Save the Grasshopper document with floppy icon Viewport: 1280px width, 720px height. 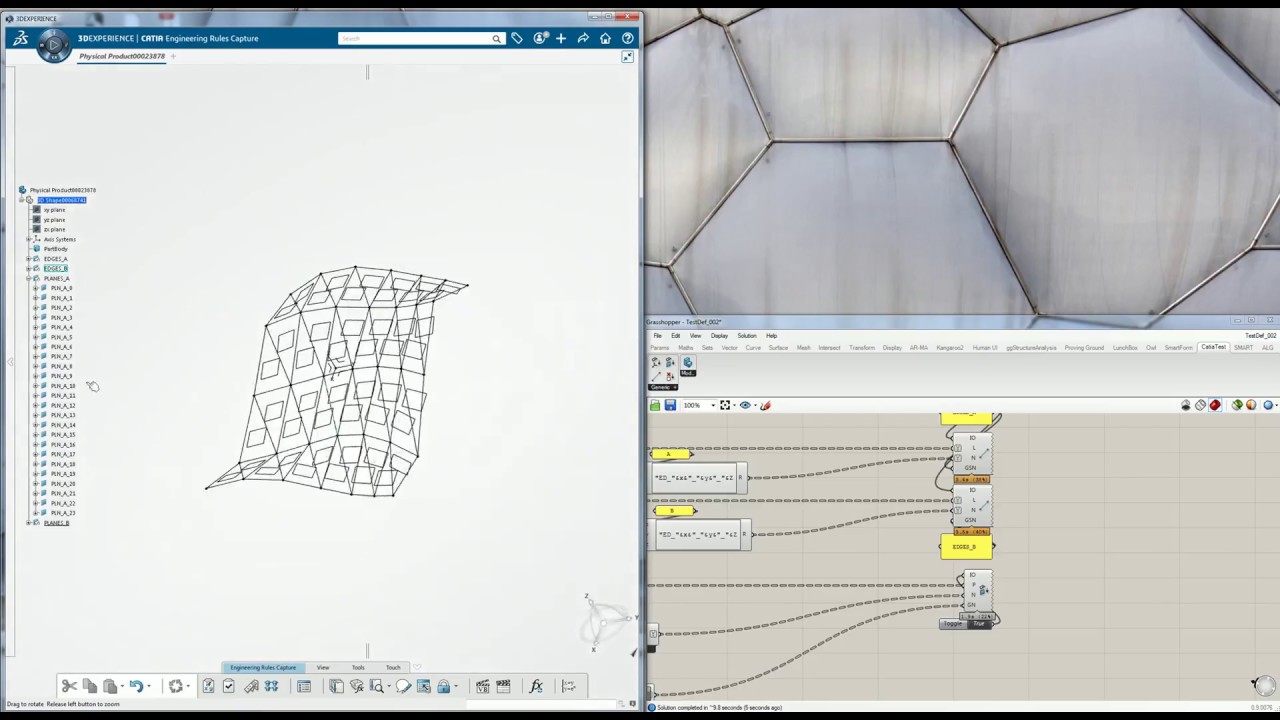click(x=670, y=405)
